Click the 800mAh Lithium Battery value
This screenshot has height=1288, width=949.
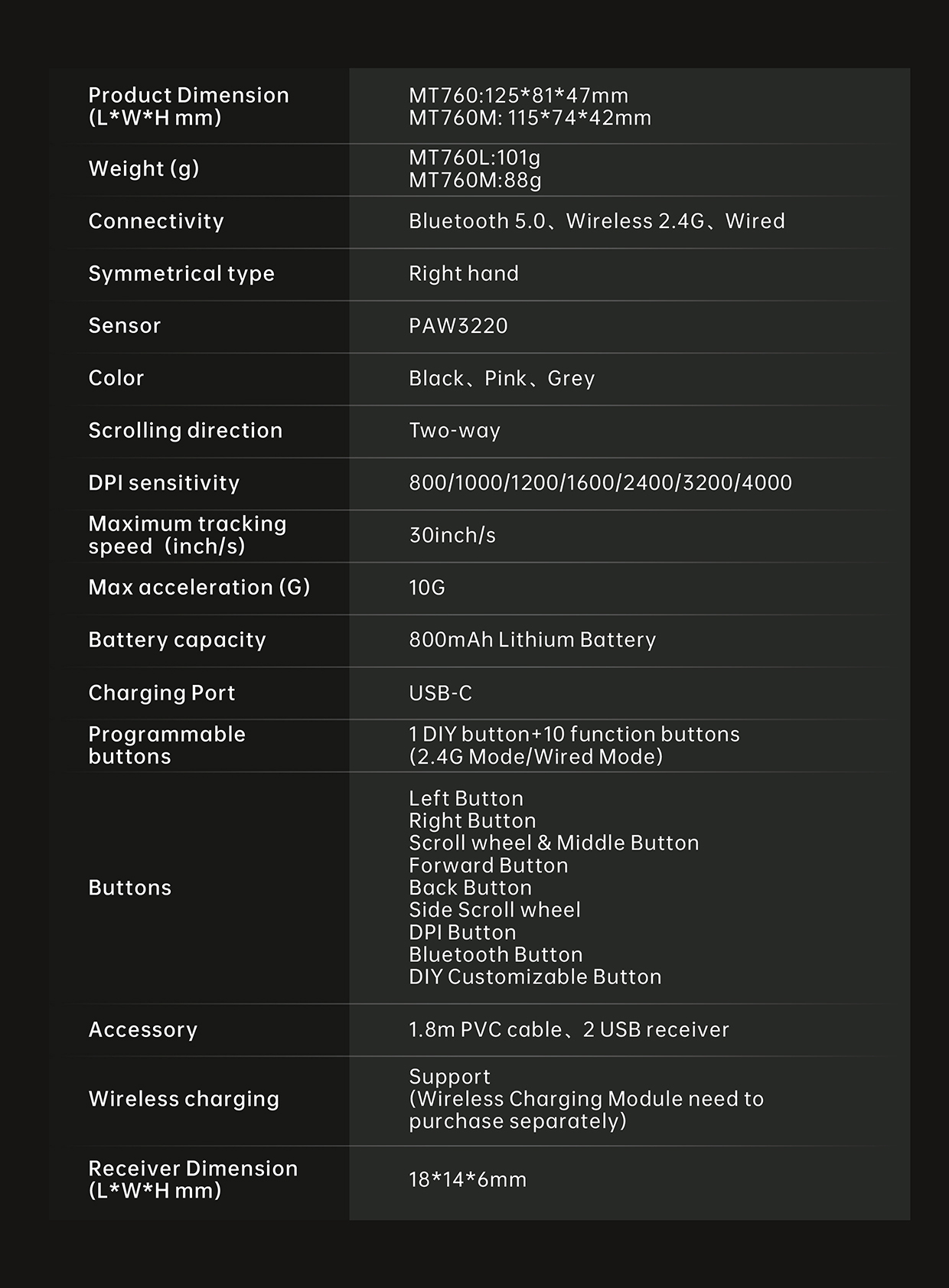pos(532,640)
